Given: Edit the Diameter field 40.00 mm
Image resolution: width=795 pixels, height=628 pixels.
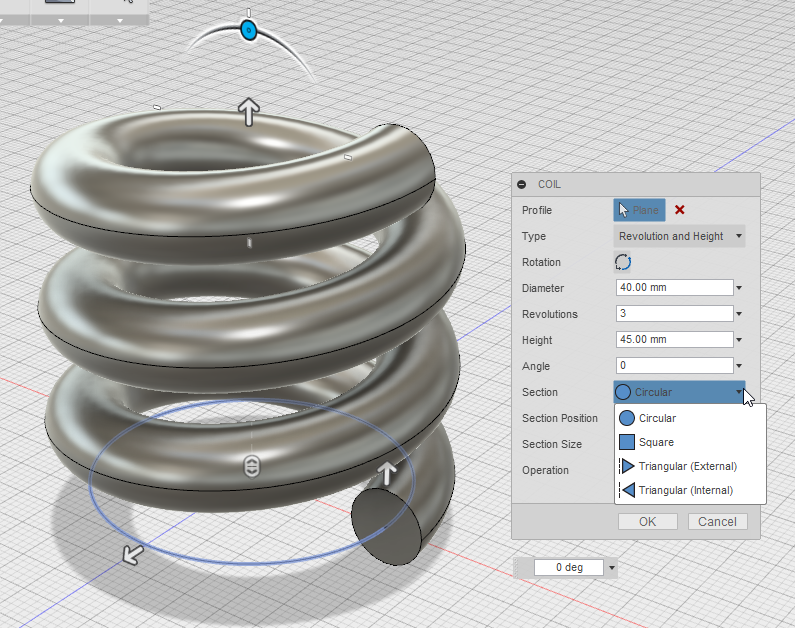Looking at the screenshot, I should 674,287.
